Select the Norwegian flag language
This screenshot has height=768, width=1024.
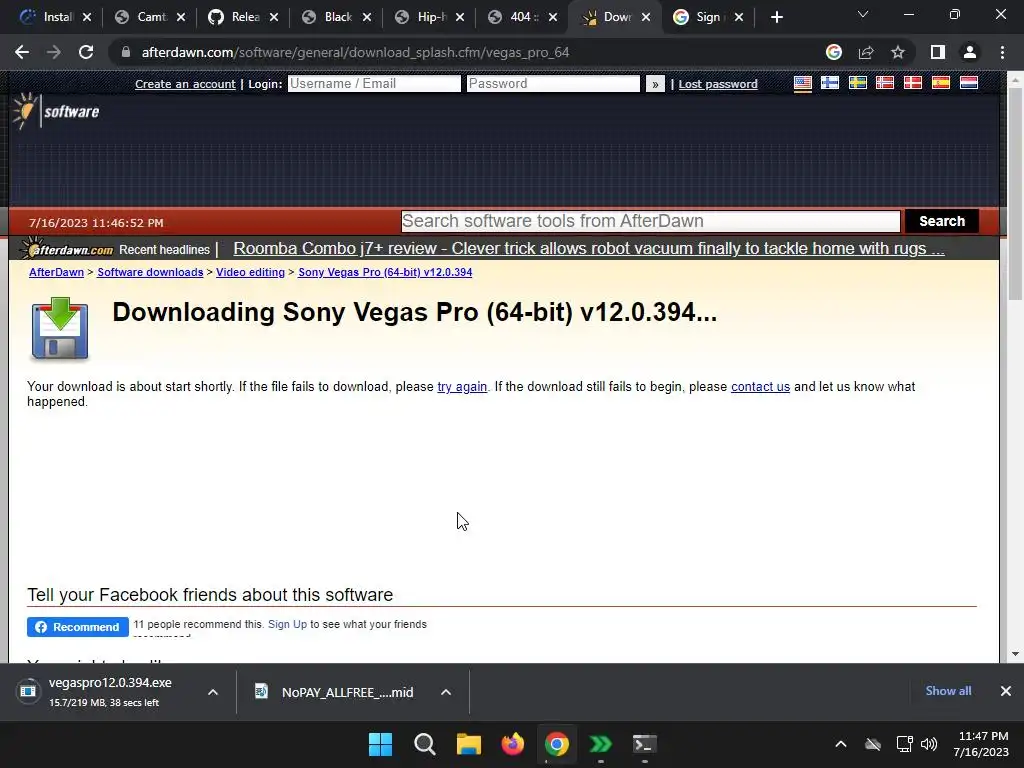(x=885, y=83)
